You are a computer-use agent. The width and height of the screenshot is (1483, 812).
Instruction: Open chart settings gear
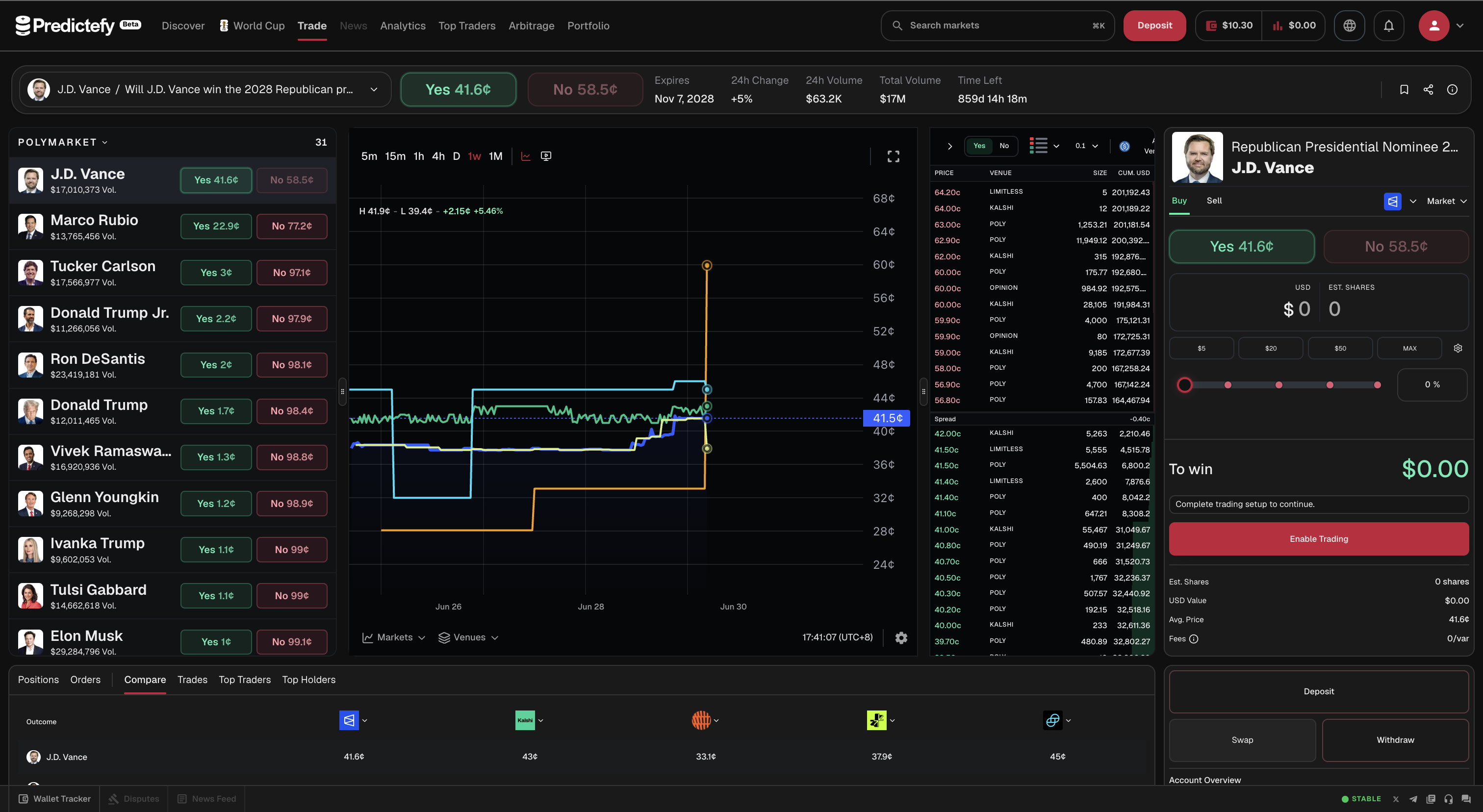point(901,637)
